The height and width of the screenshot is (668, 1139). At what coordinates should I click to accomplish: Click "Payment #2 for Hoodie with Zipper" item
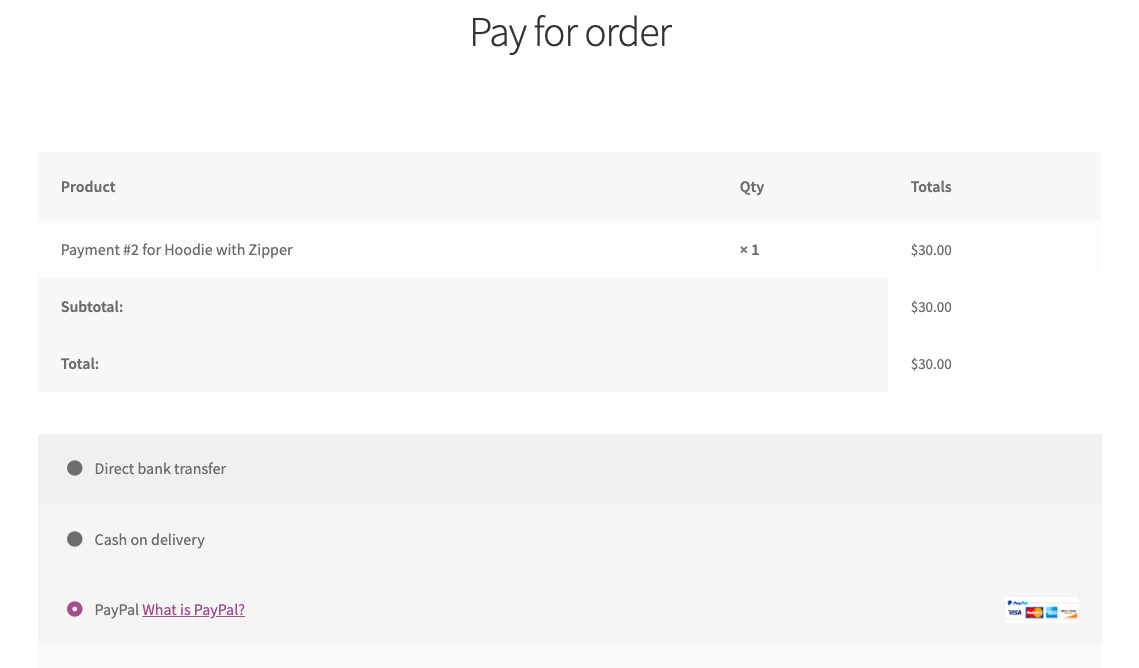(177, 250)
